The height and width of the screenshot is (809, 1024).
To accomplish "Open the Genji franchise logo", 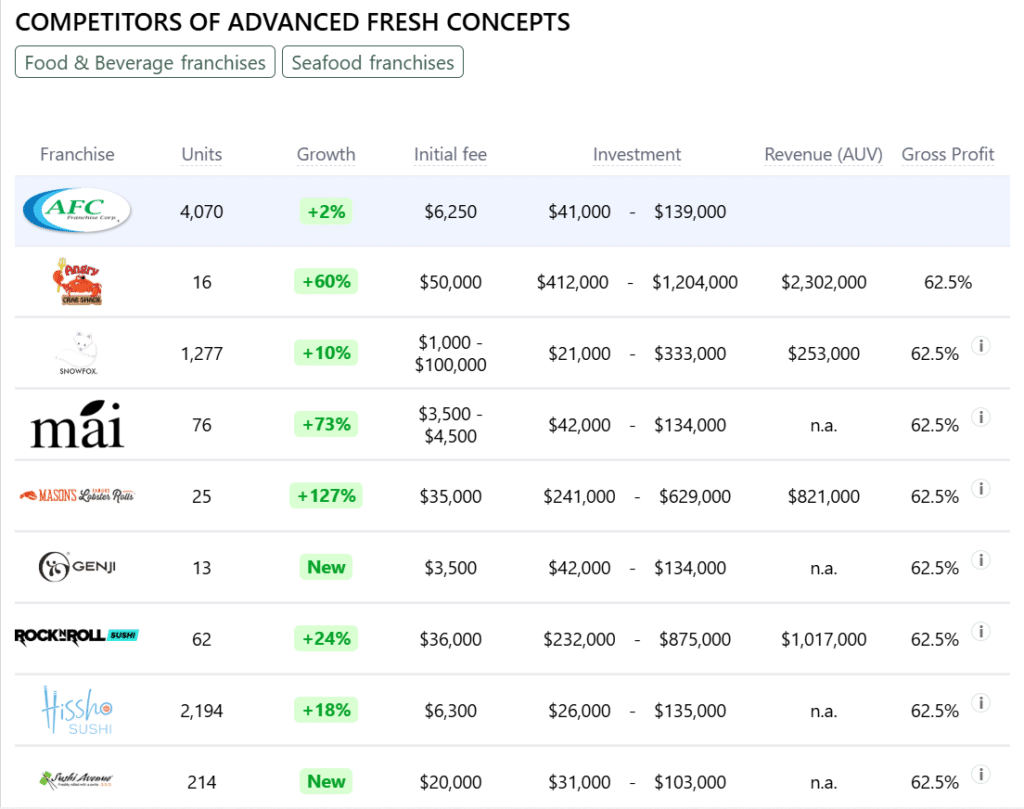I will pos(77,567).
